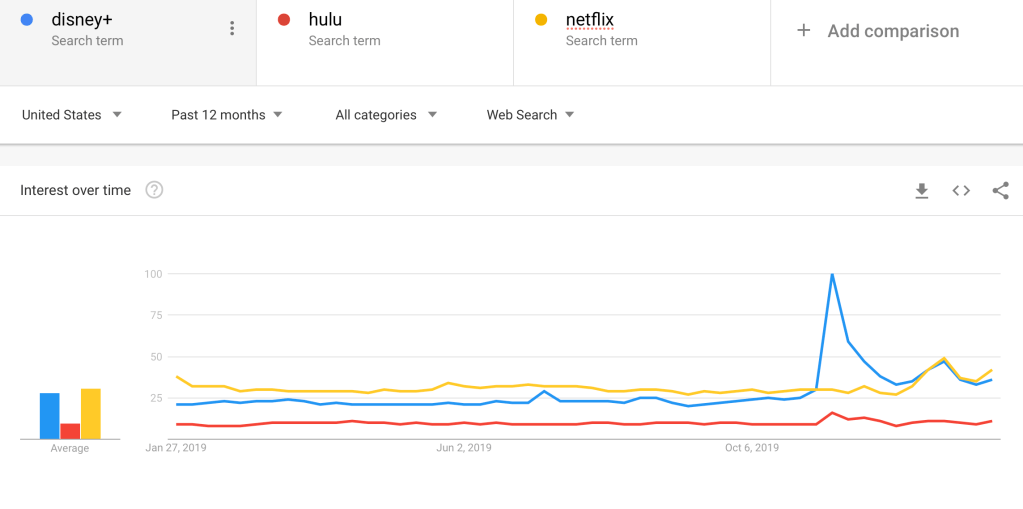
Task: Click the yellow netflix average bar
Action: point(91,414)
